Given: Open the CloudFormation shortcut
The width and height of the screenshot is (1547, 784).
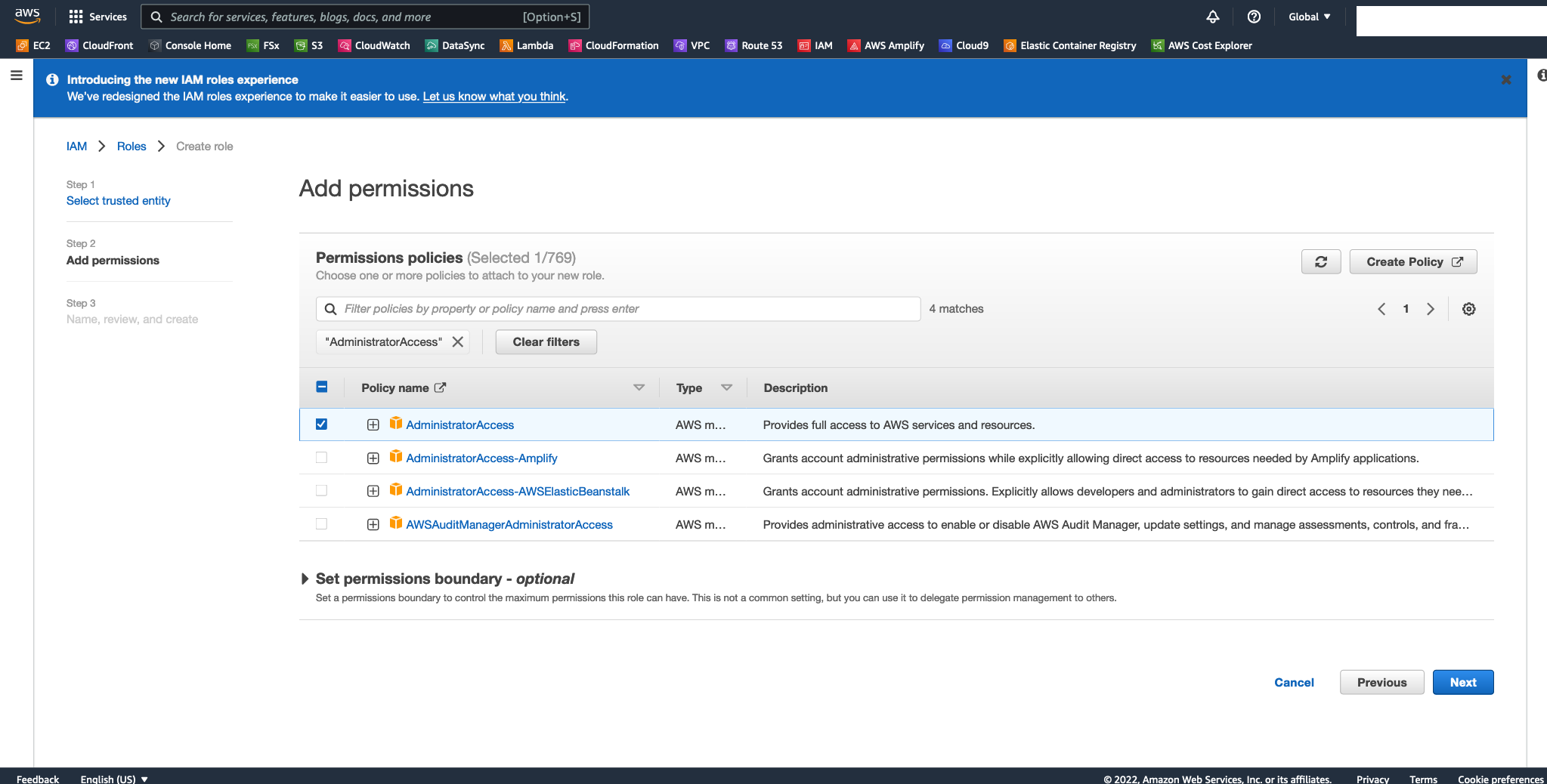Looking at the screenshot, I should 614,45.
